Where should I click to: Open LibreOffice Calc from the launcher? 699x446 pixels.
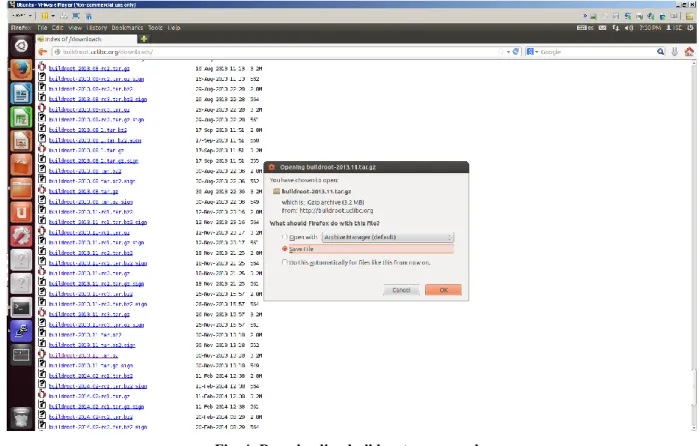[x=21, y=117]
